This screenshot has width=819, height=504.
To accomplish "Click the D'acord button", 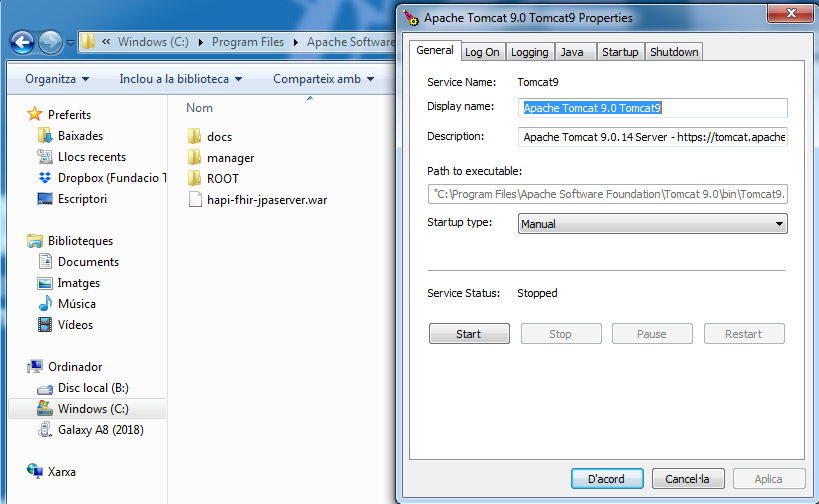I will [606, 479].
